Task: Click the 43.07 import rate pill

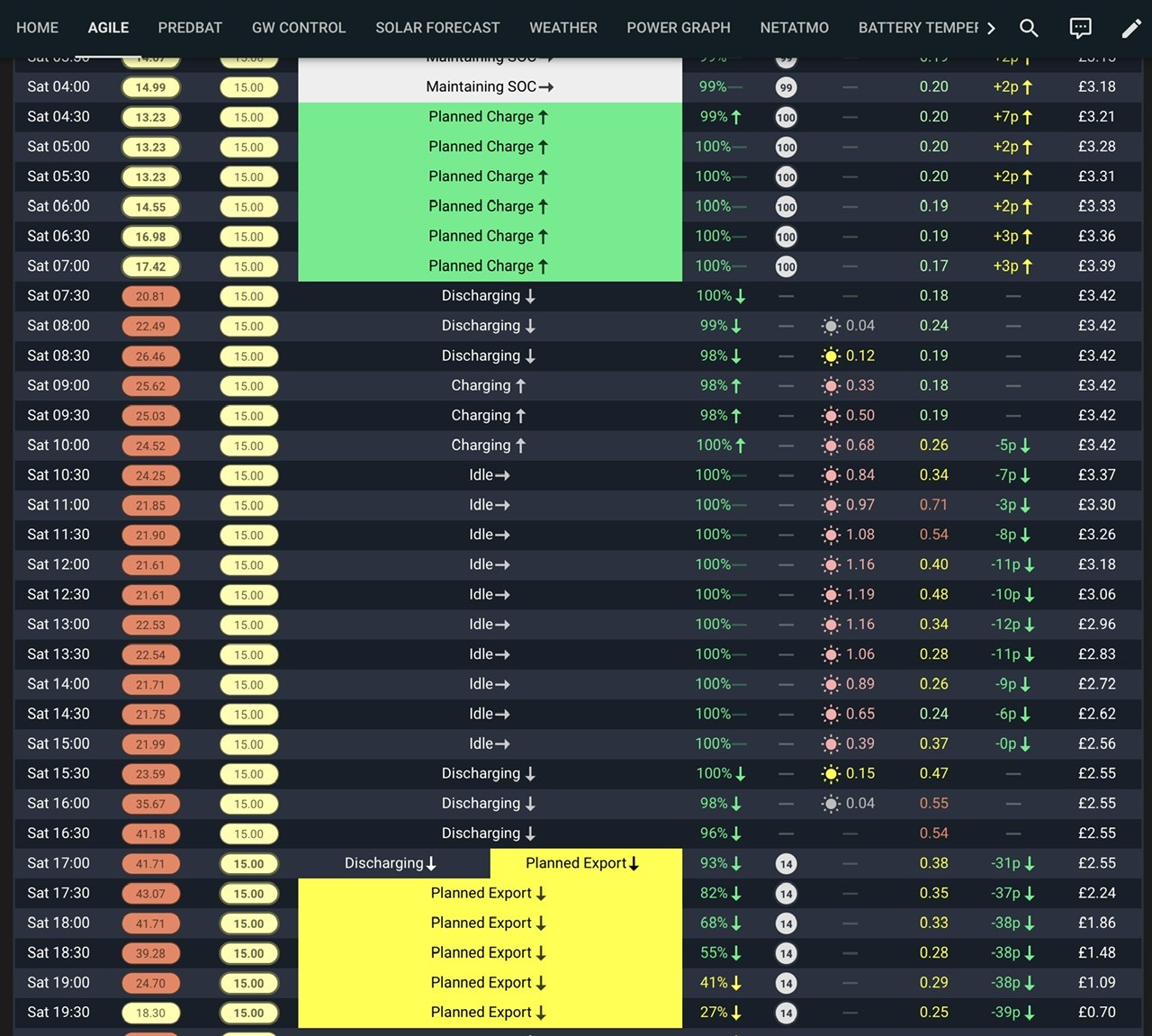Action: (150, 894)
